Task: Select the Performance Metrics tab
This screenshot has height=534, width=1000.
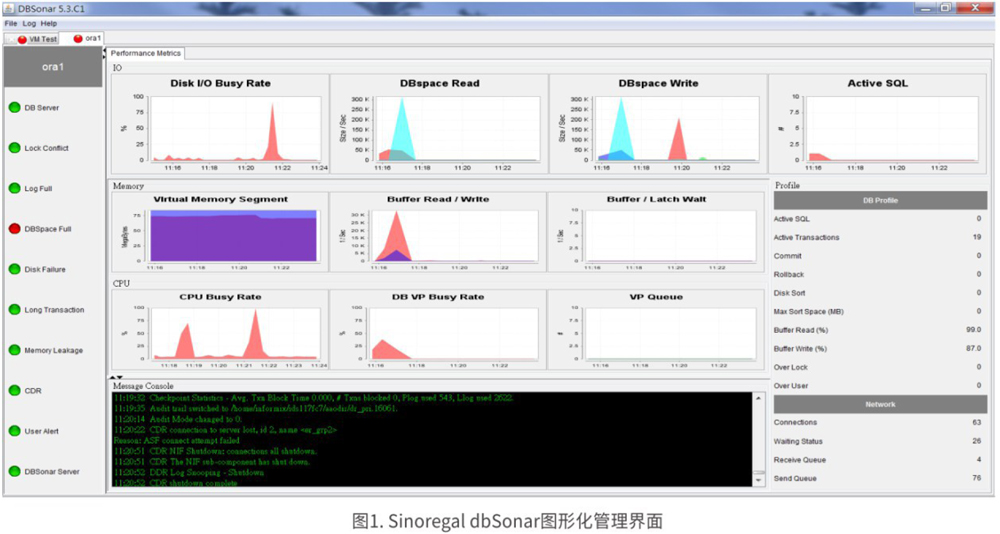Action: [146, 54]
